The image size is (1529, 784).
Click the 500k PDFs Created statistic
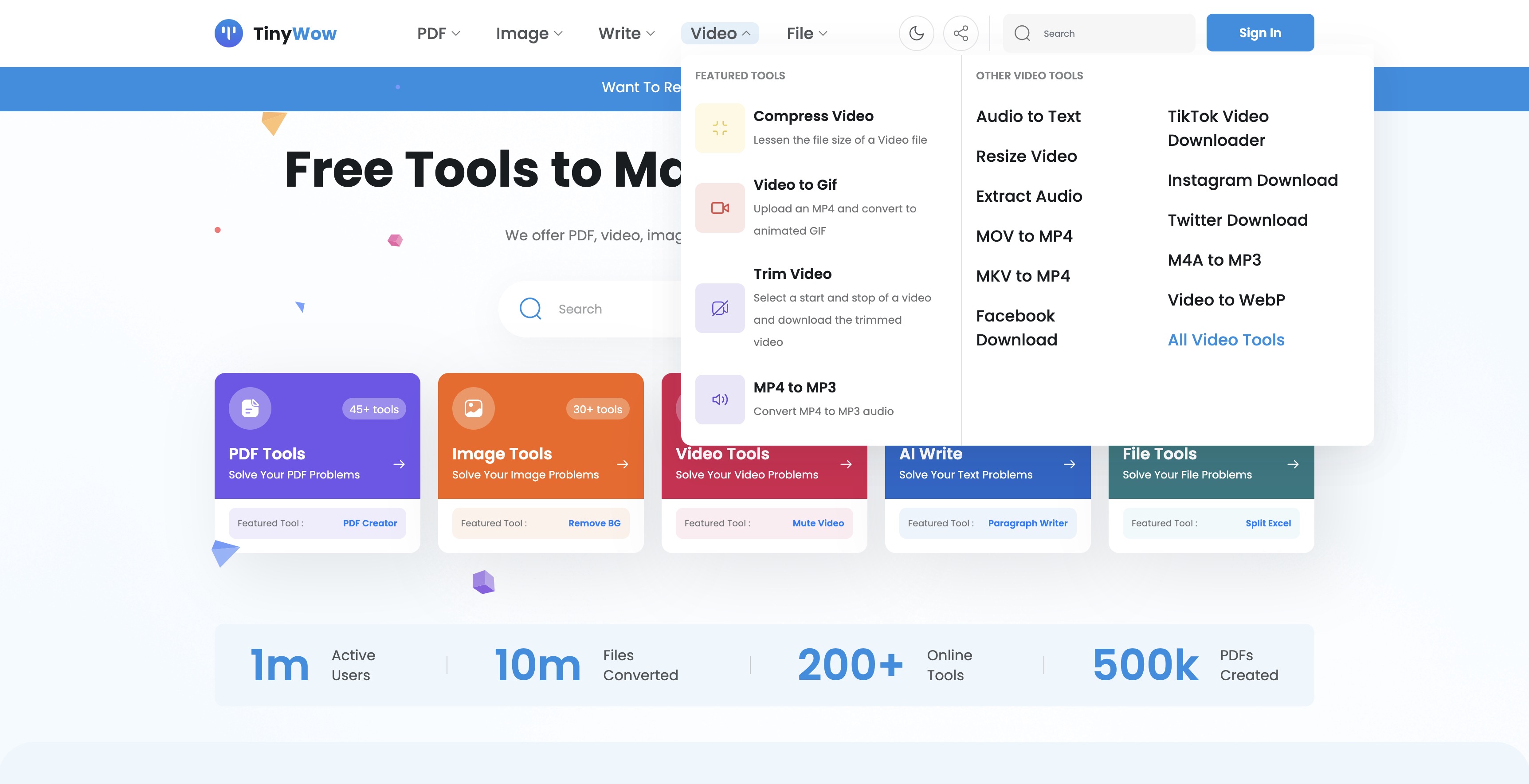click(x=1185, y=665)
